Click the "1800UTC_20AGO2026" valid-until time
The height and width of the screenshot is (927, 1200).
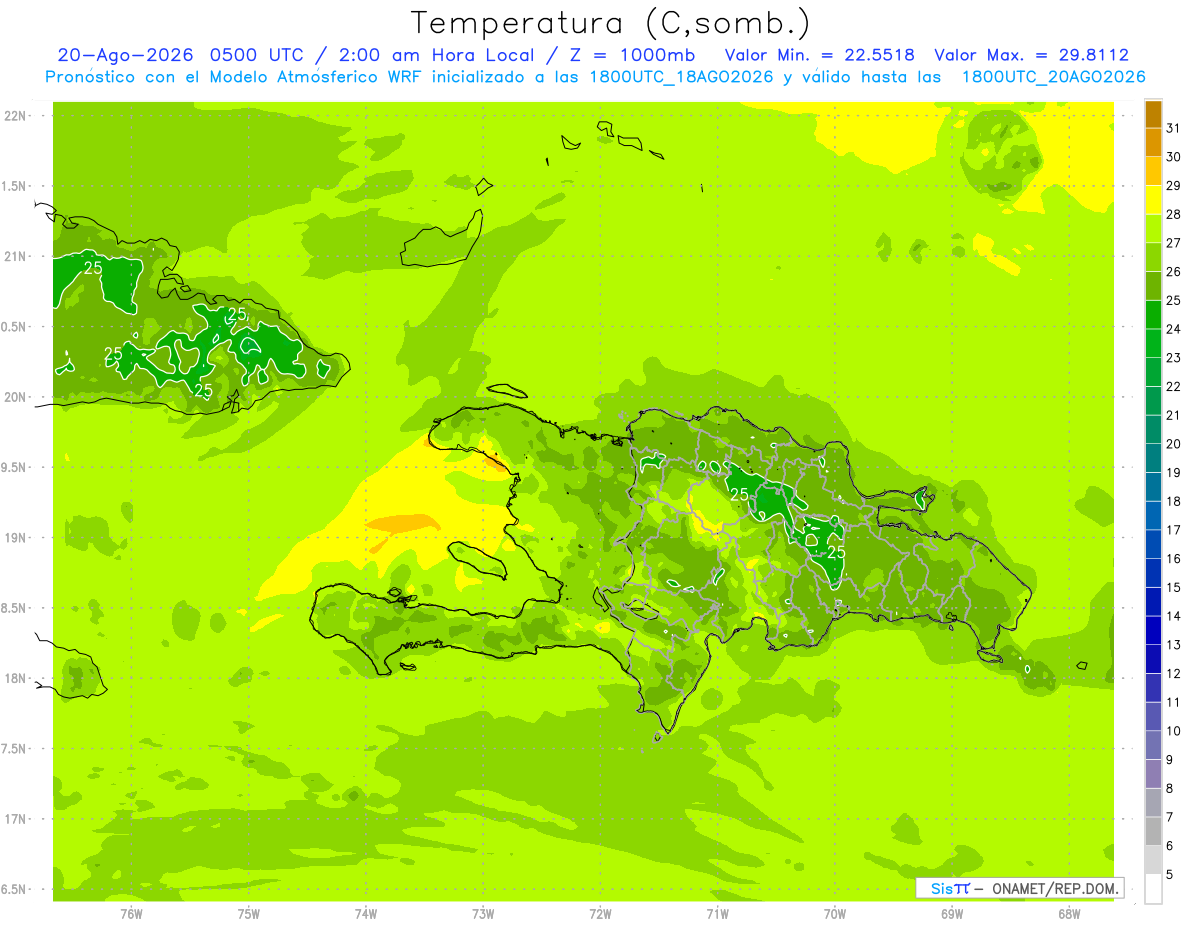coord(1053,77)
